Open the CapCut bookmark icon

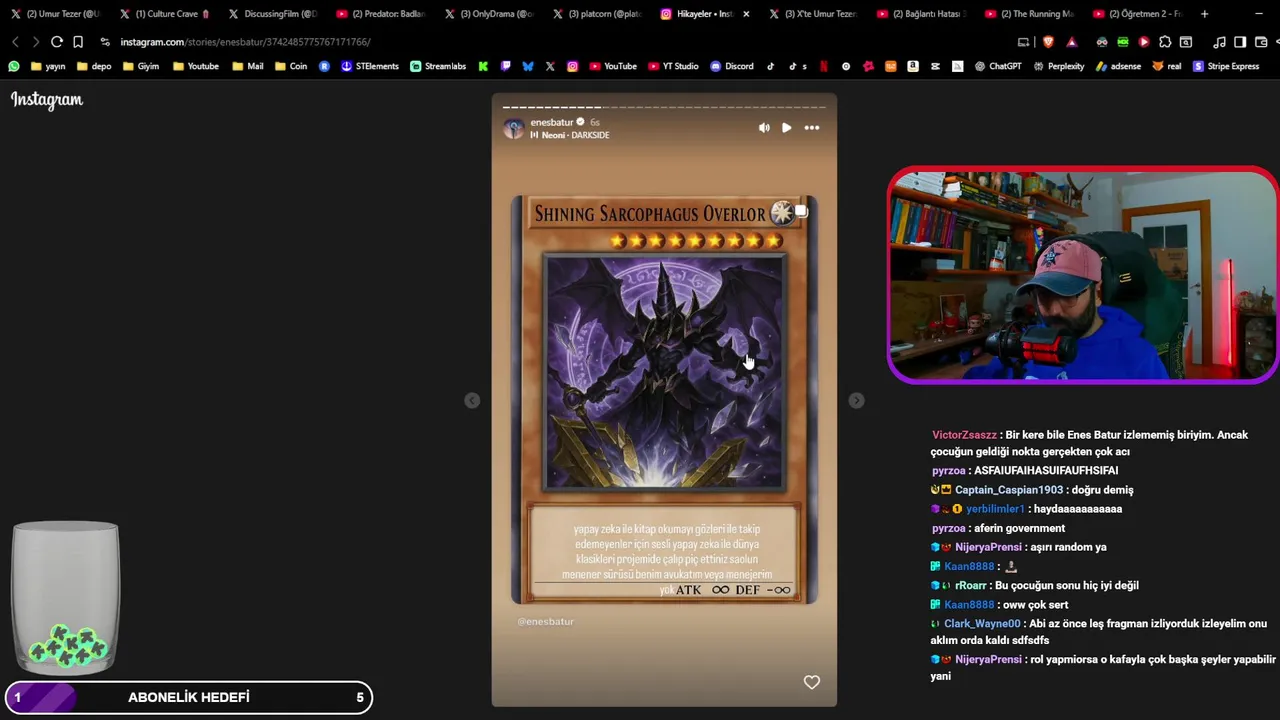tap(935, 66)
